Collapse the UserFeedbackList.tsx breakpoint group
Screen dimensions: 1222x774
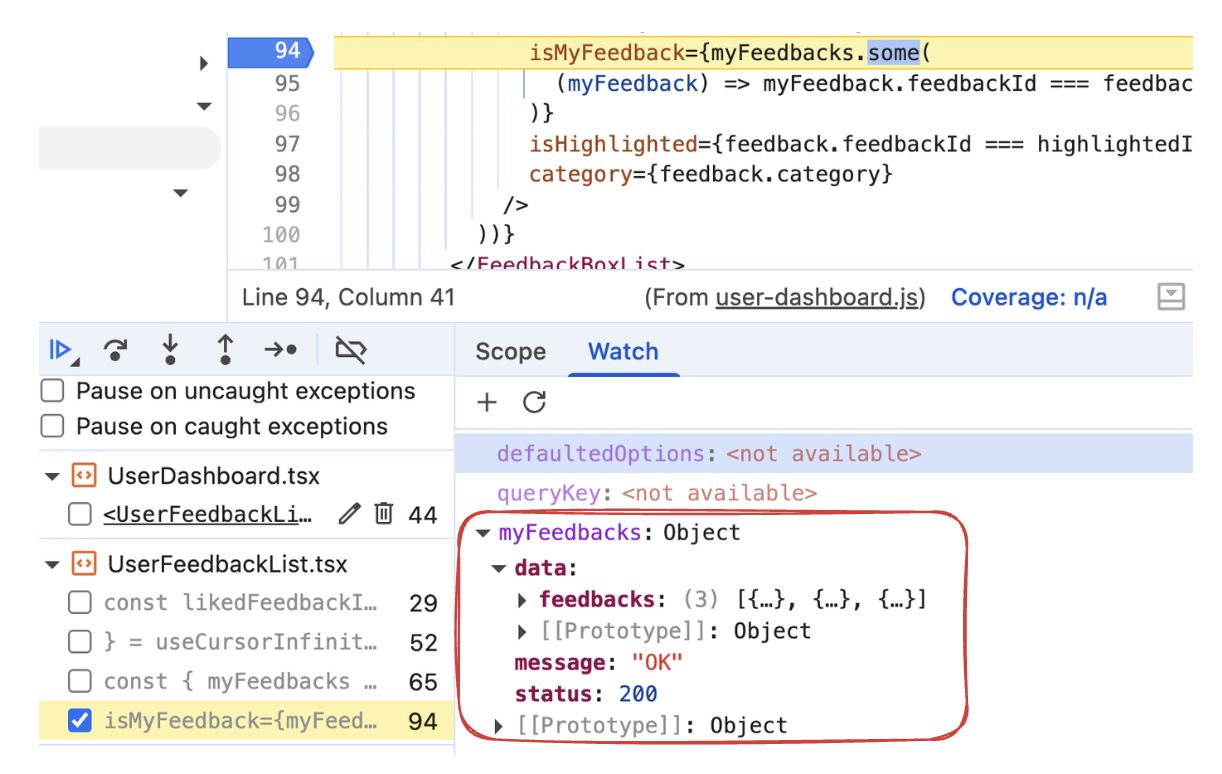click(x=52, y=565)
